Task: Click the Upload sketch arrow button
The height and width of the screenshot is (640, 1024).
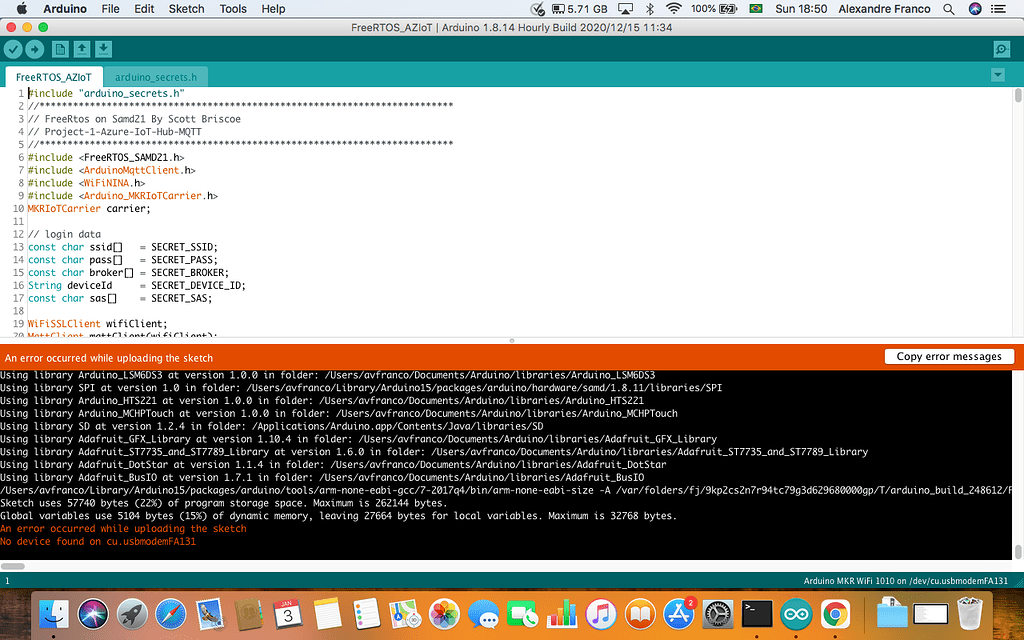Action: click(35, 49)
